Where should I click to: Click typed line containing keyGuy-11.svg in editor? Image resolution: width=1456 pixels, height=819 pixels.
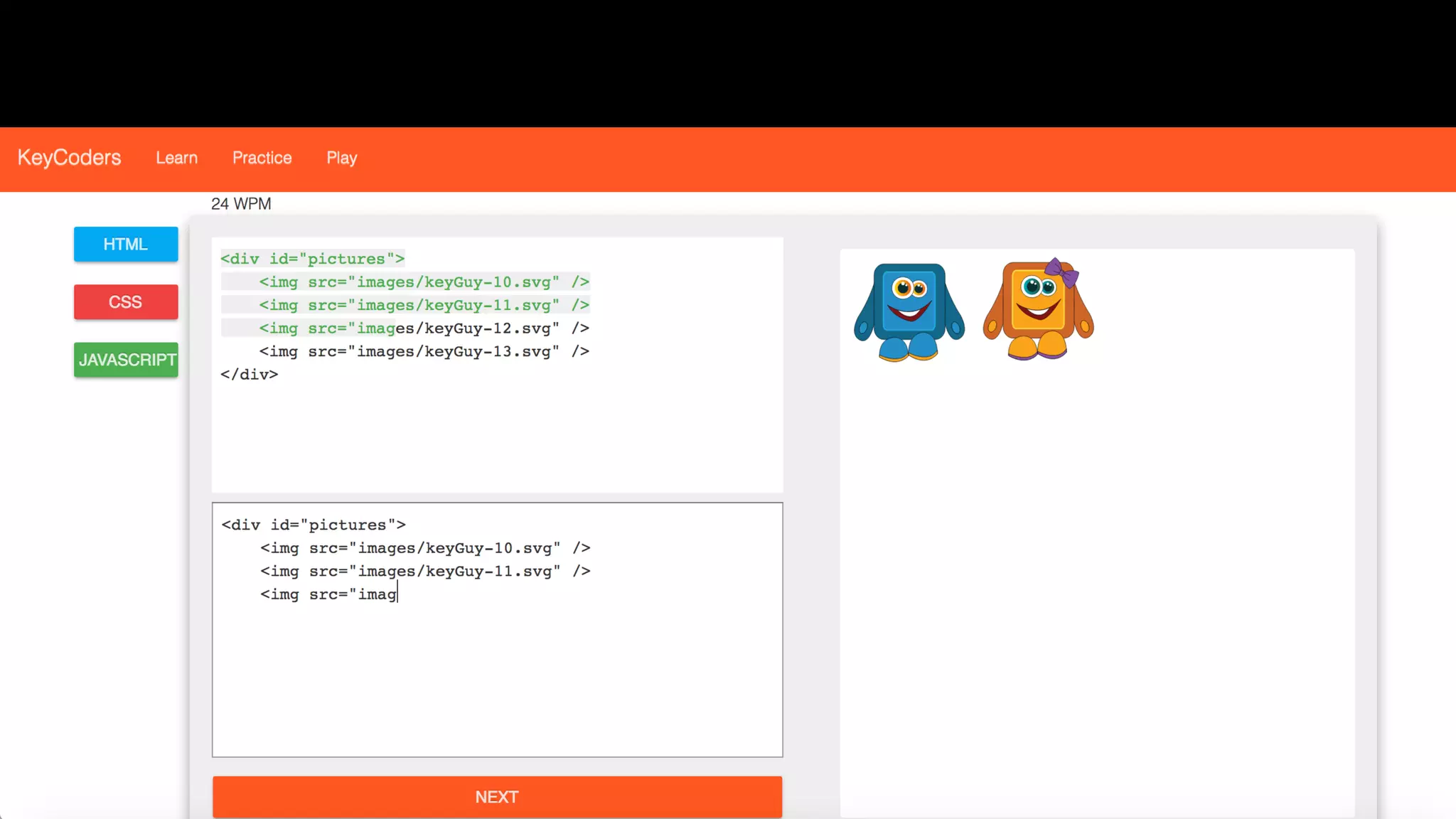point(425,571)
